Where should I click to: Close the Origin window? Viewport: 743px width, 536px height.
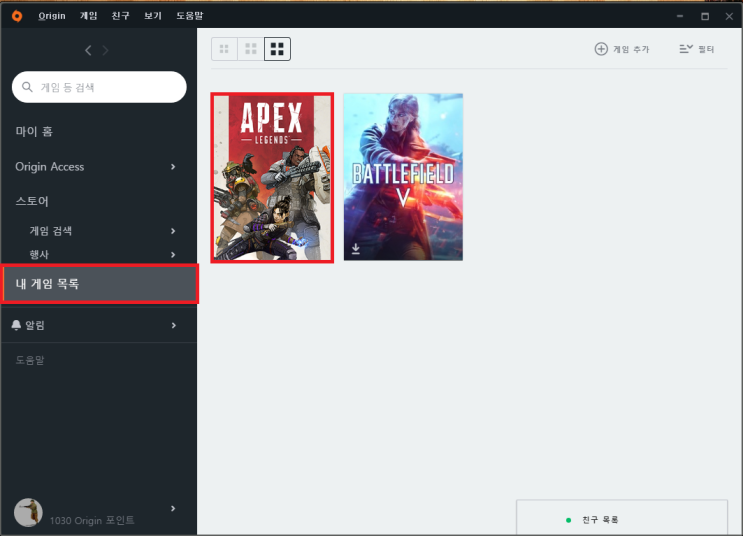tap(729, 16)
